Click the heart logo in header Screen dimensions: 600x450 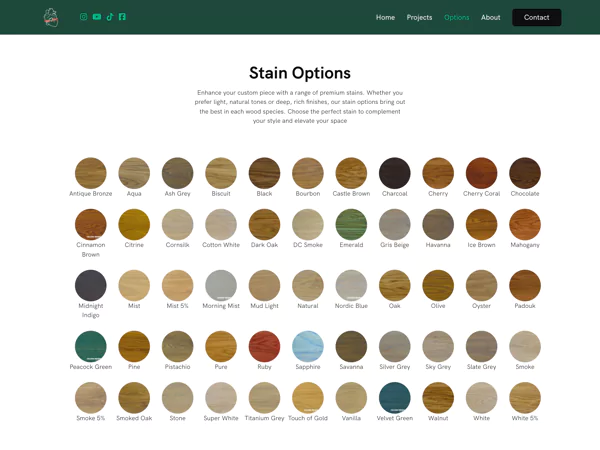(51, 18)
